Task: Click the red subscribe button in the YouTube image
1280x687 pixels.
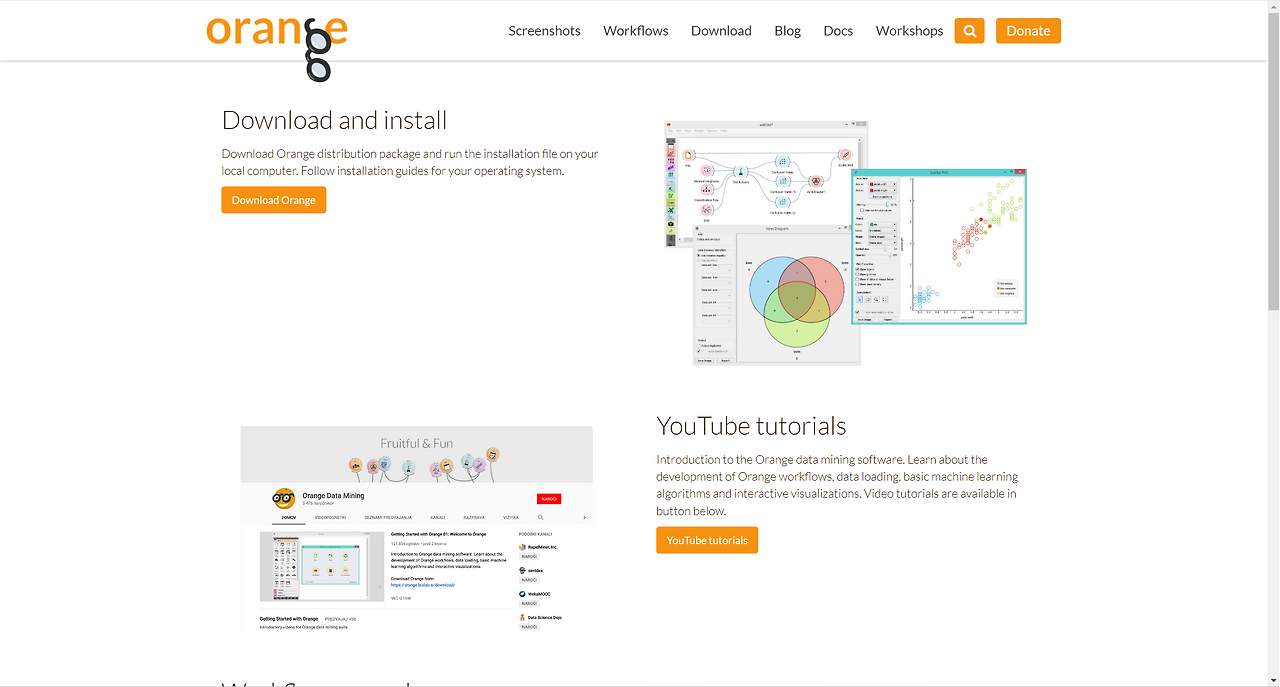Action: (x=549, y=498)
